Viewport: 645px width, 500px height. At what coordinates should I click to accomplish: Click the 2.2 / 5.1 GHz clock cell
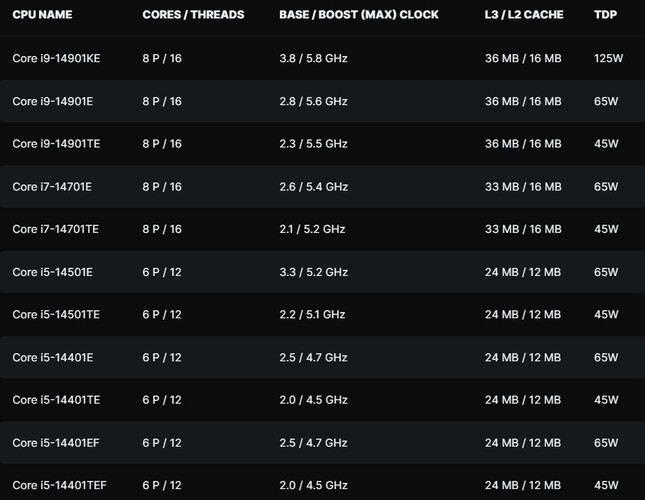pos(312,315)
